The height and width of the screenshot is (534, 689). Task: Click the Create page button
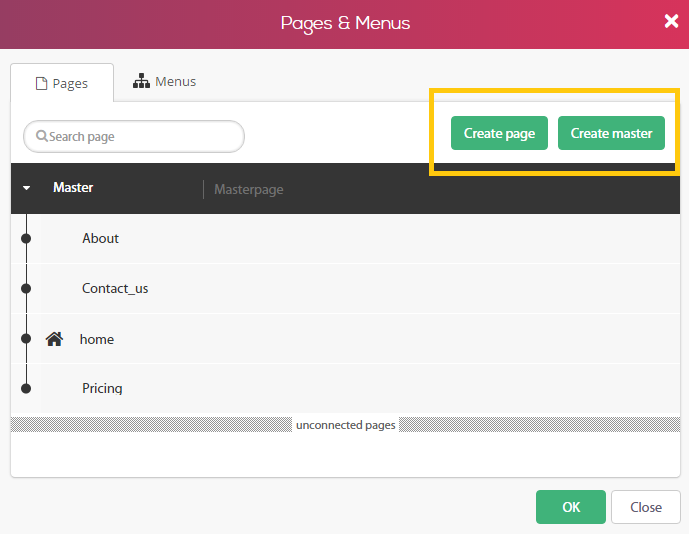[499, 133]
